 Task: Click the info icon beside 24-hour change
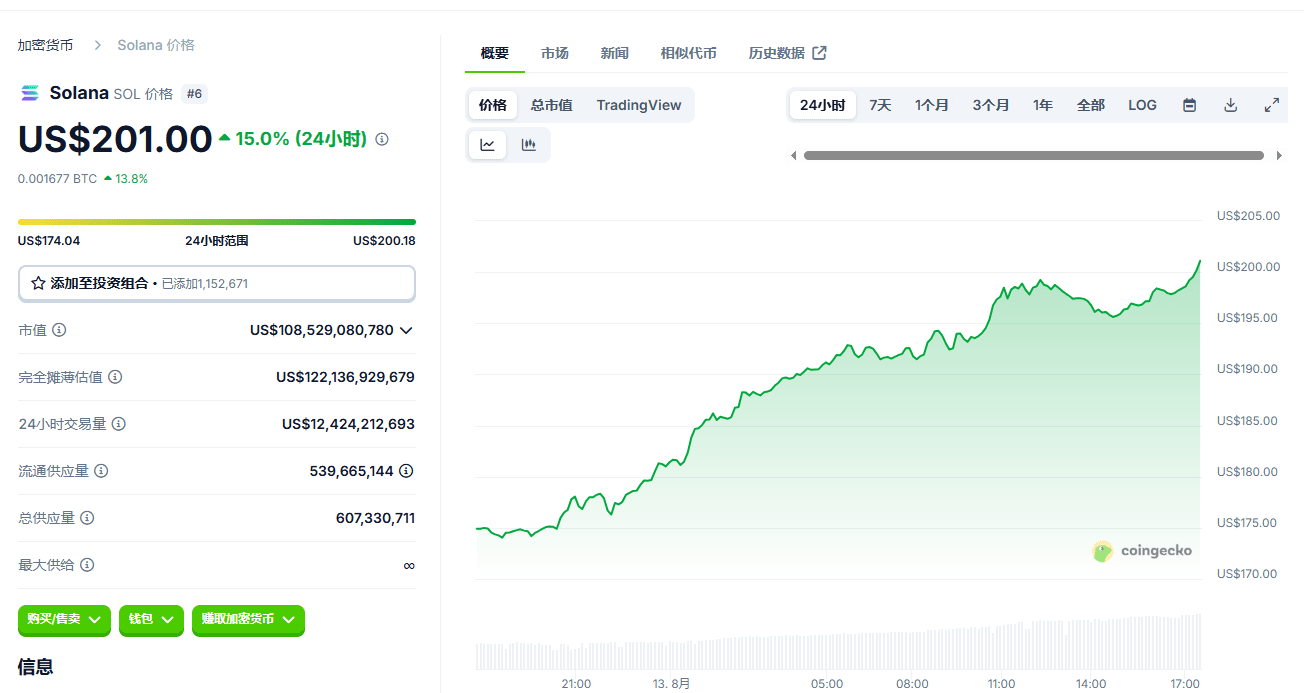click(382, 139)
